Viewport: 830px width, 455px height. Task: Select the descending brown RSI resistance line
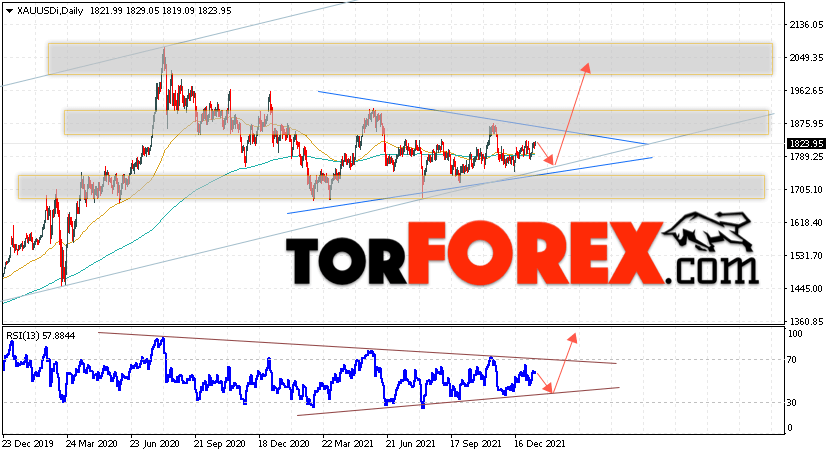pos(357,348)
